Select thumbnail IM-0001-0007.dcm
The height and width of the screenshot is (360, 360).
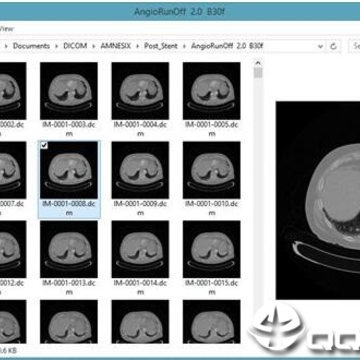tap(13, 170)
